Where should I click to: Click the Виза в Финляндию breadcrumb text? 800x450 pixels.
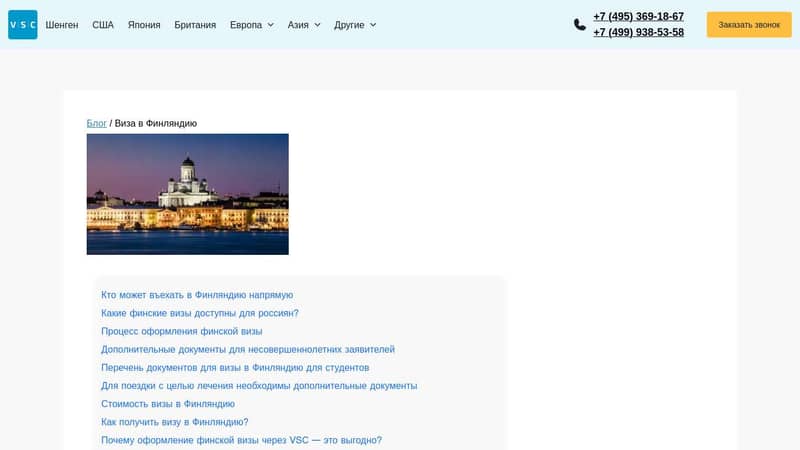click(x=156, y=123)
